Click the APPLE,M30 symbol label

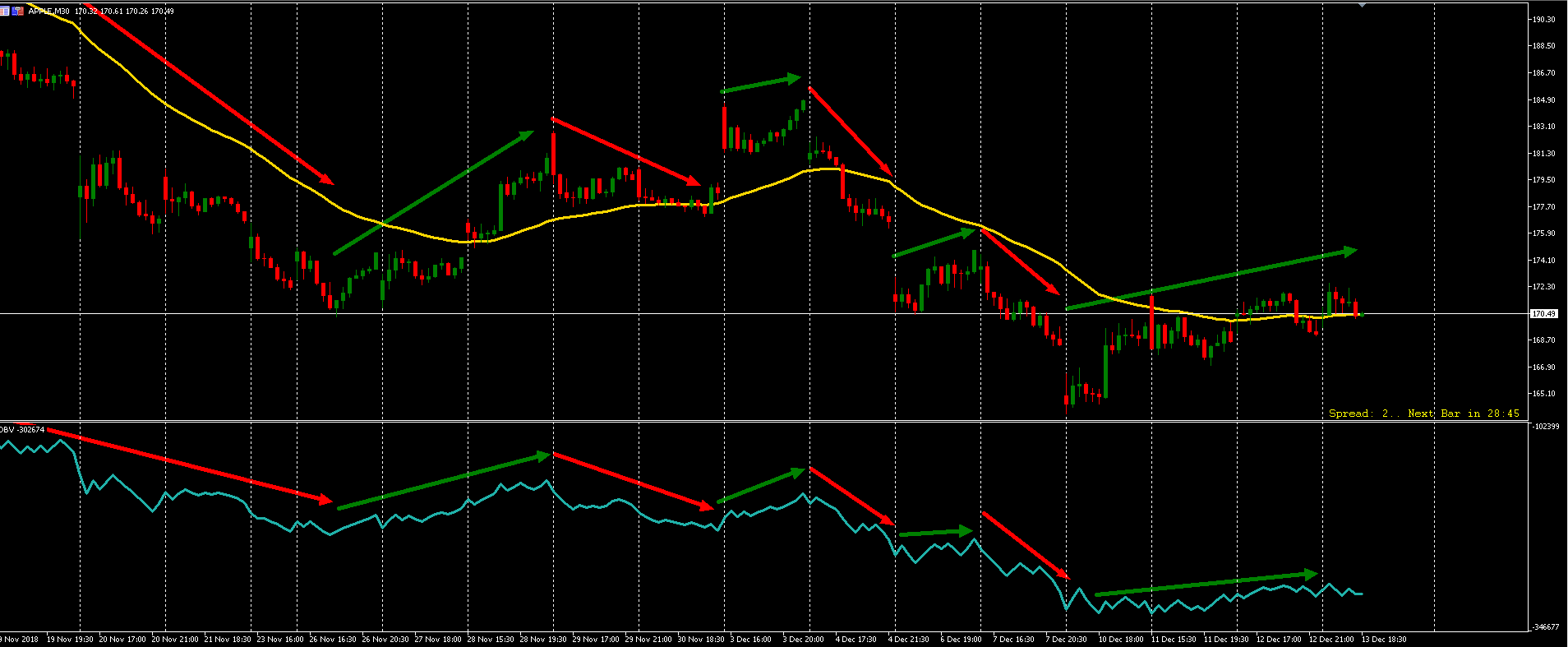click(x=48, y=12)
